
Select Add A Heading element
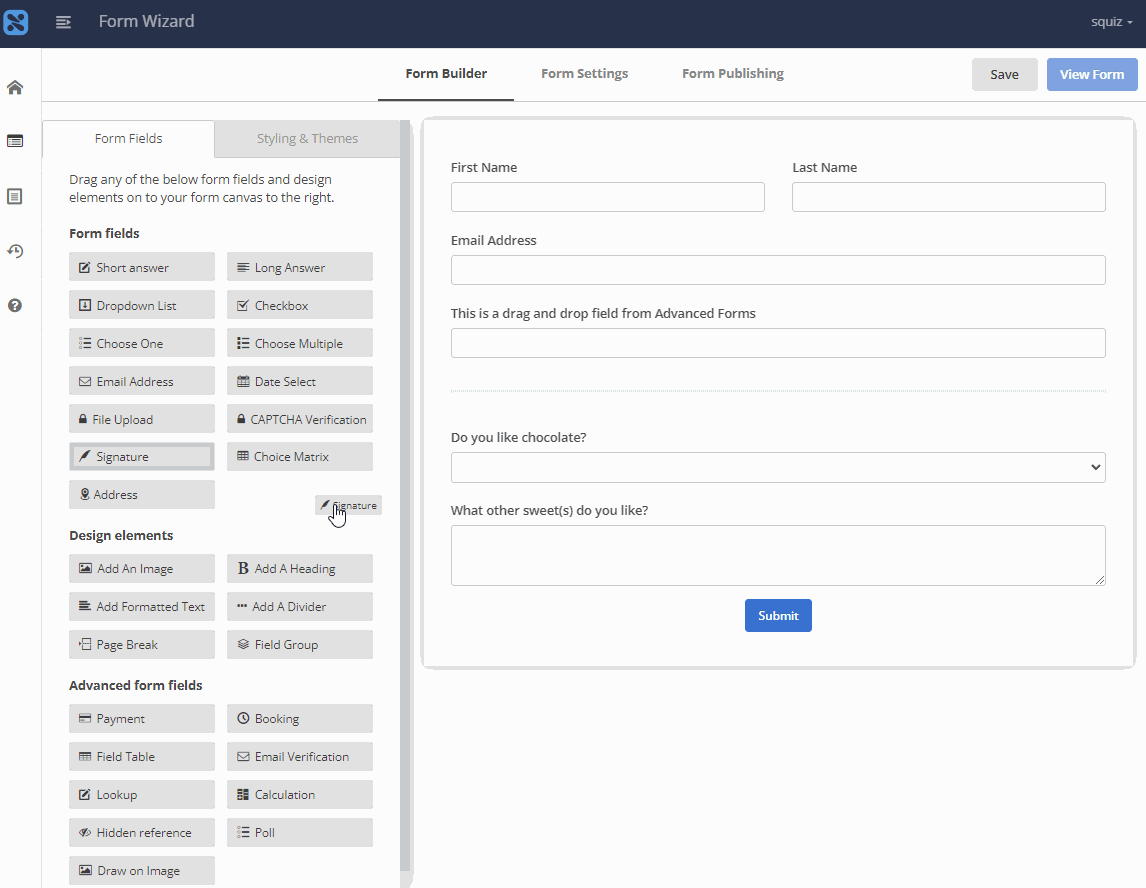tap(300, 569)
